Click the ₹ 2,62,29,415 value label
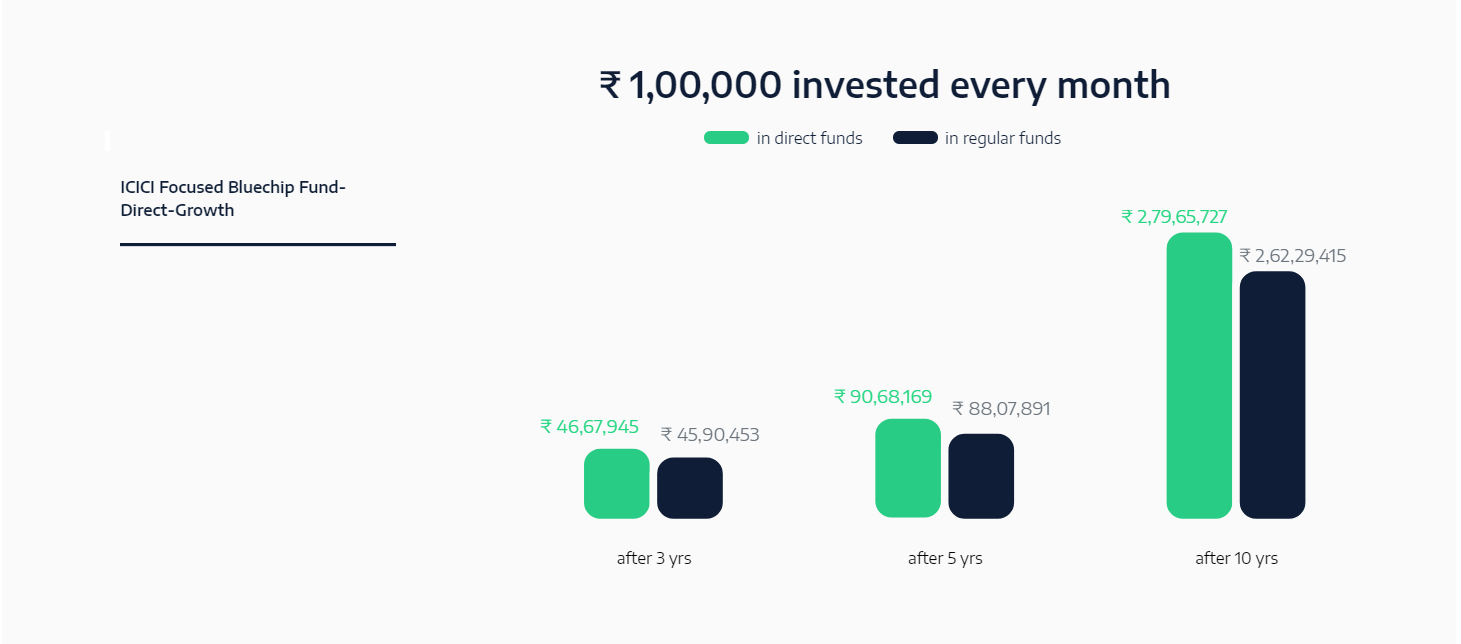1461x644 pixels. pyautogui.click(x=1292, y=256)
